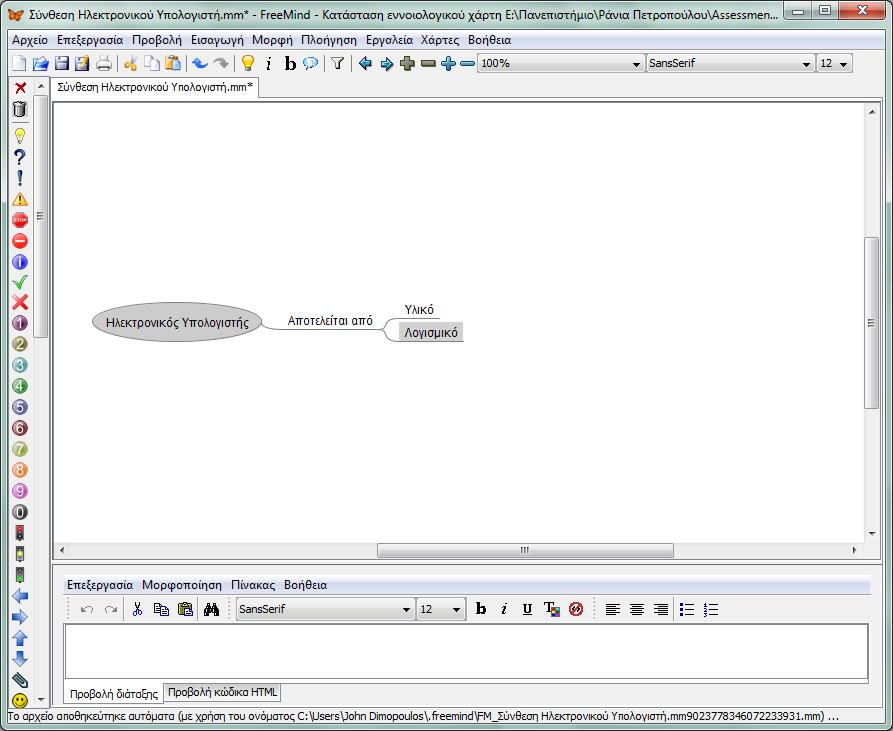Add the smiley face icon to the node
Image resolution: width=893 pixels, height=731 pixels.
pos(20,700)
